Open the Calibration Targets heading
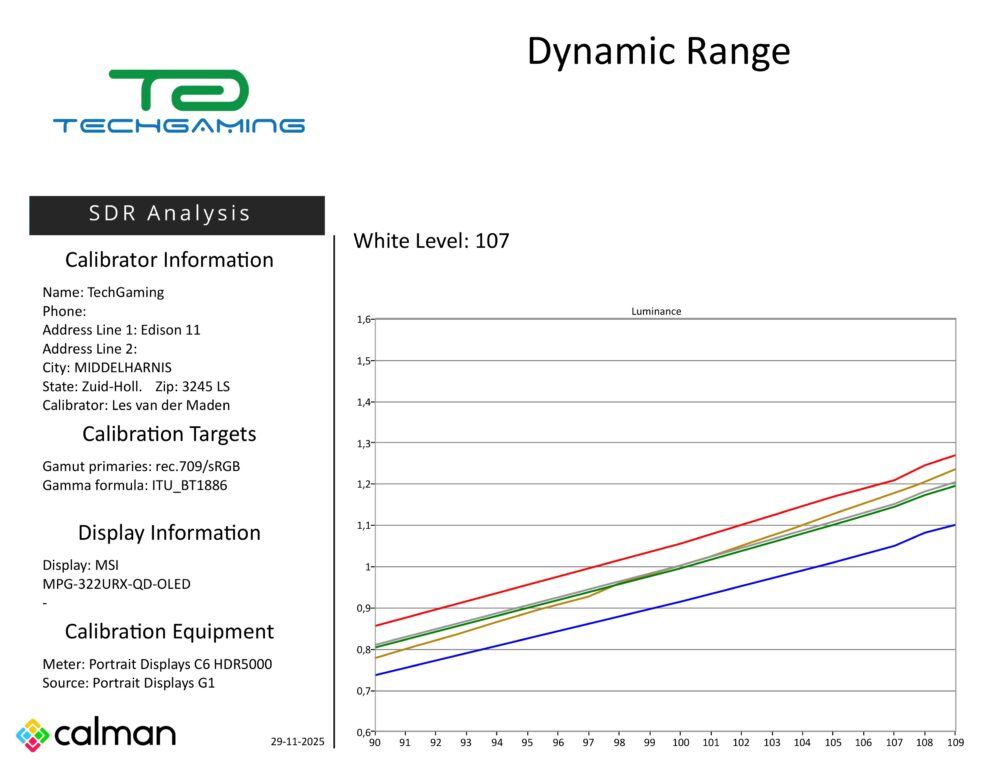Image resolution: width=994 pixels, height=768 pixels. pos(169,434)
